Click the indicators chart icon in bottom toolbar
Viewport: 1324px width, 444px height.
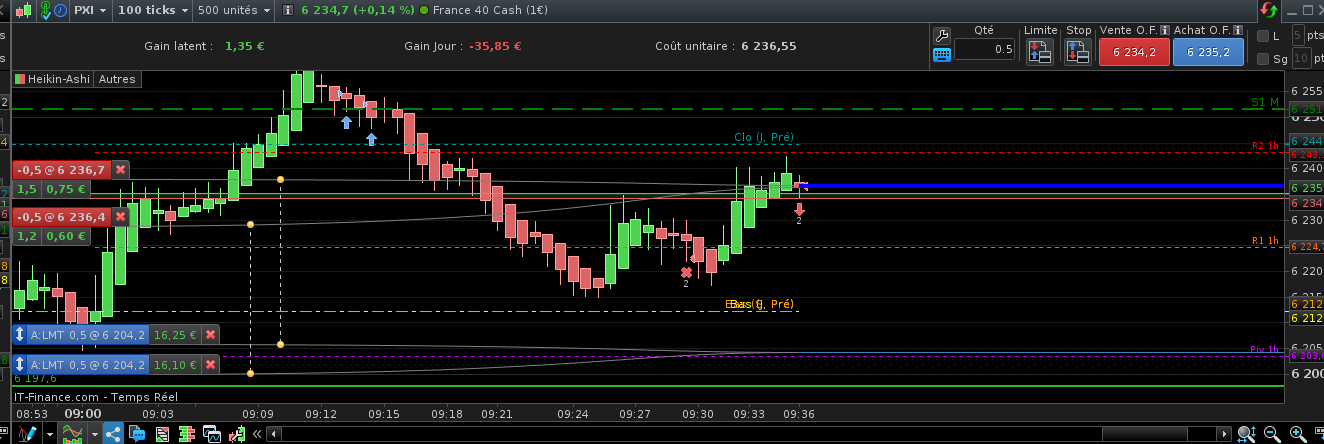(x=72, y=433)
